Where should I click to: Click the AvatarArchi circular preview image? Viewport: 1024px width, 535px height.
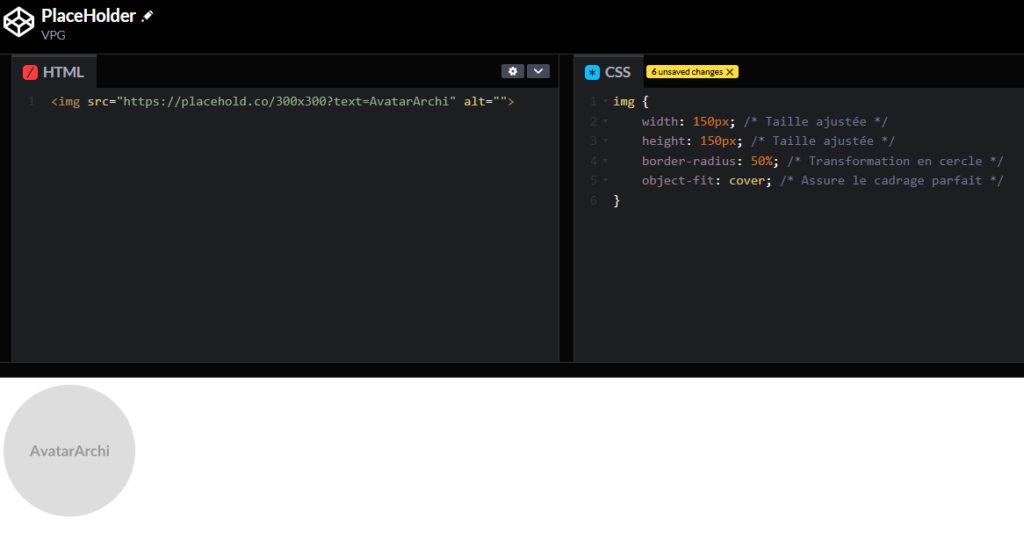[69, 451]
